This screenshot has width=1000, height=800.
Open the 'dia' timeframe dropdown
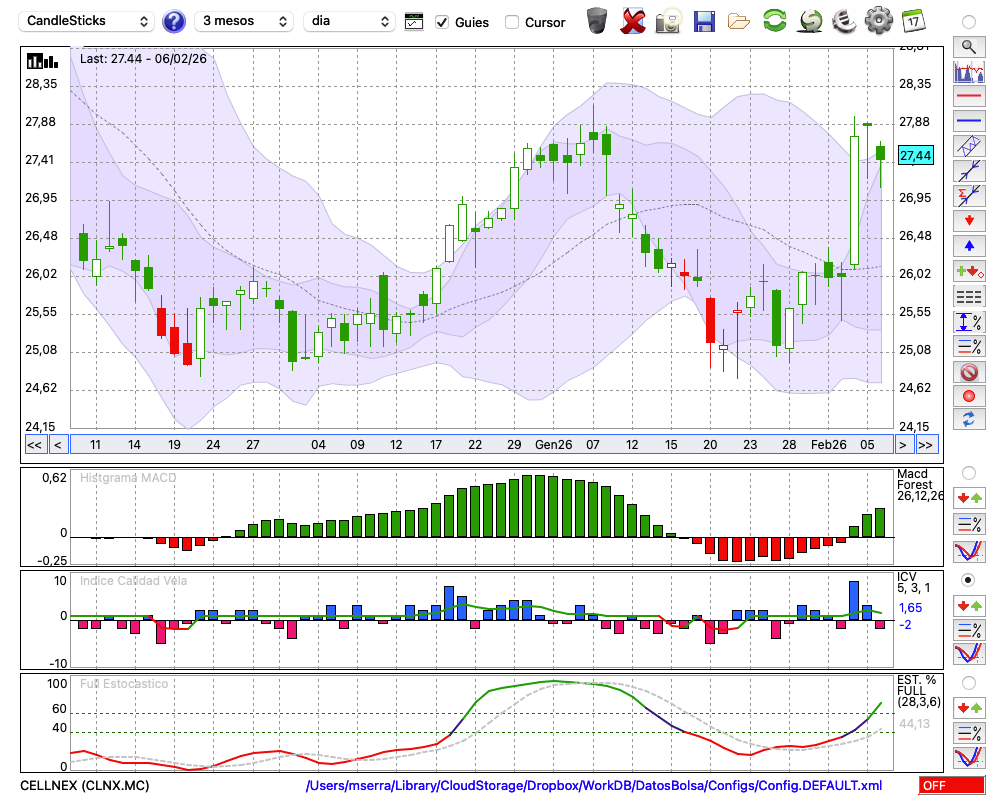[x=349, y=21]
